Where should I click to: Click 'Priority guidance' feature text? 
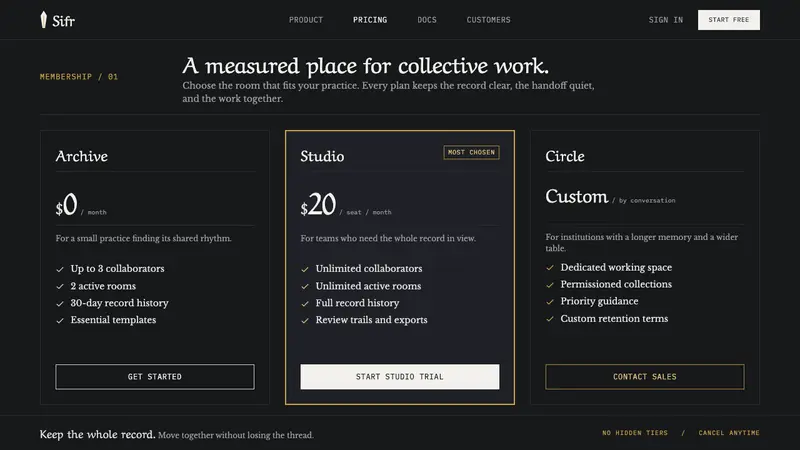click(599, 301)
